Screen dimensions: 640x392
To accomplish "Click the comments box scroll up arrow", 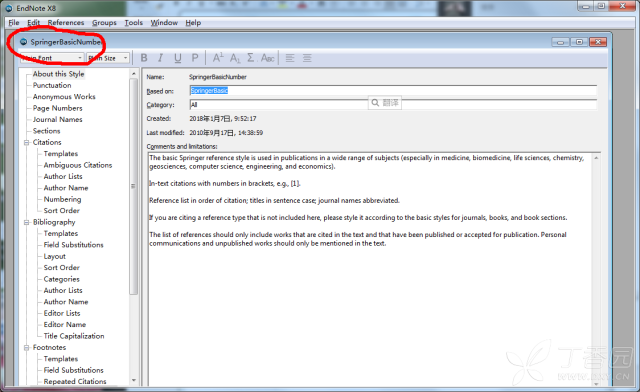I will (x=596, y=158).
